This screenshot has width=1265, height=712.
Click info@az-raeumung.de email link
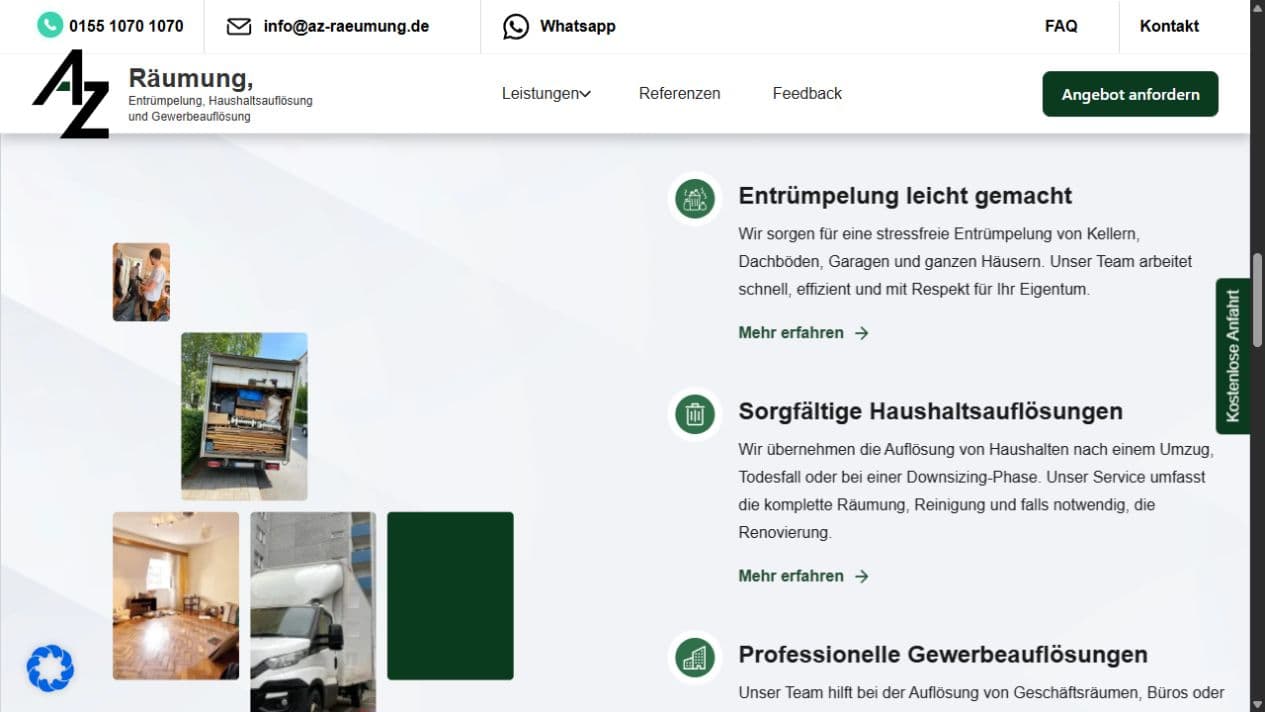click(x=346, y=26)
